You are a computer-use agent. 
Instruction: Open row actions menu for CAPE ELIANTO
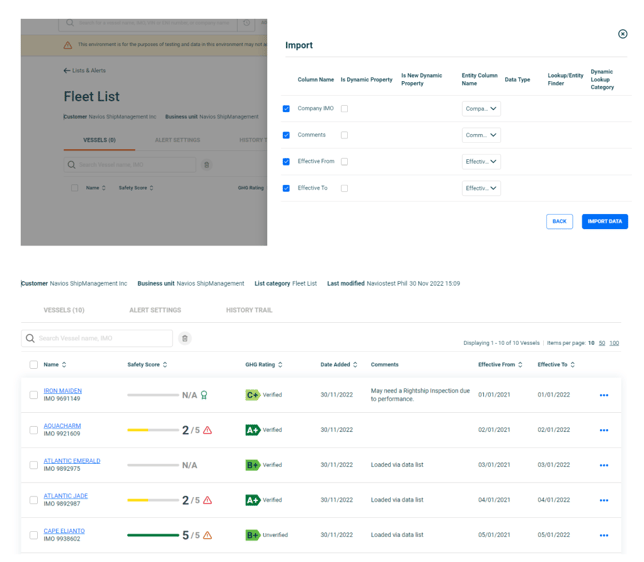(603, 535)
